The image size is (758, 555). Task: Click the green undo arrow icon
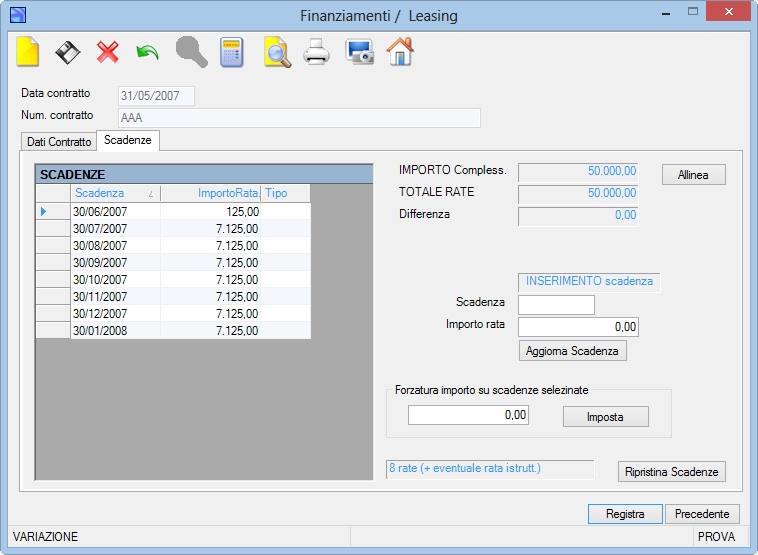(x=147, y=52)
